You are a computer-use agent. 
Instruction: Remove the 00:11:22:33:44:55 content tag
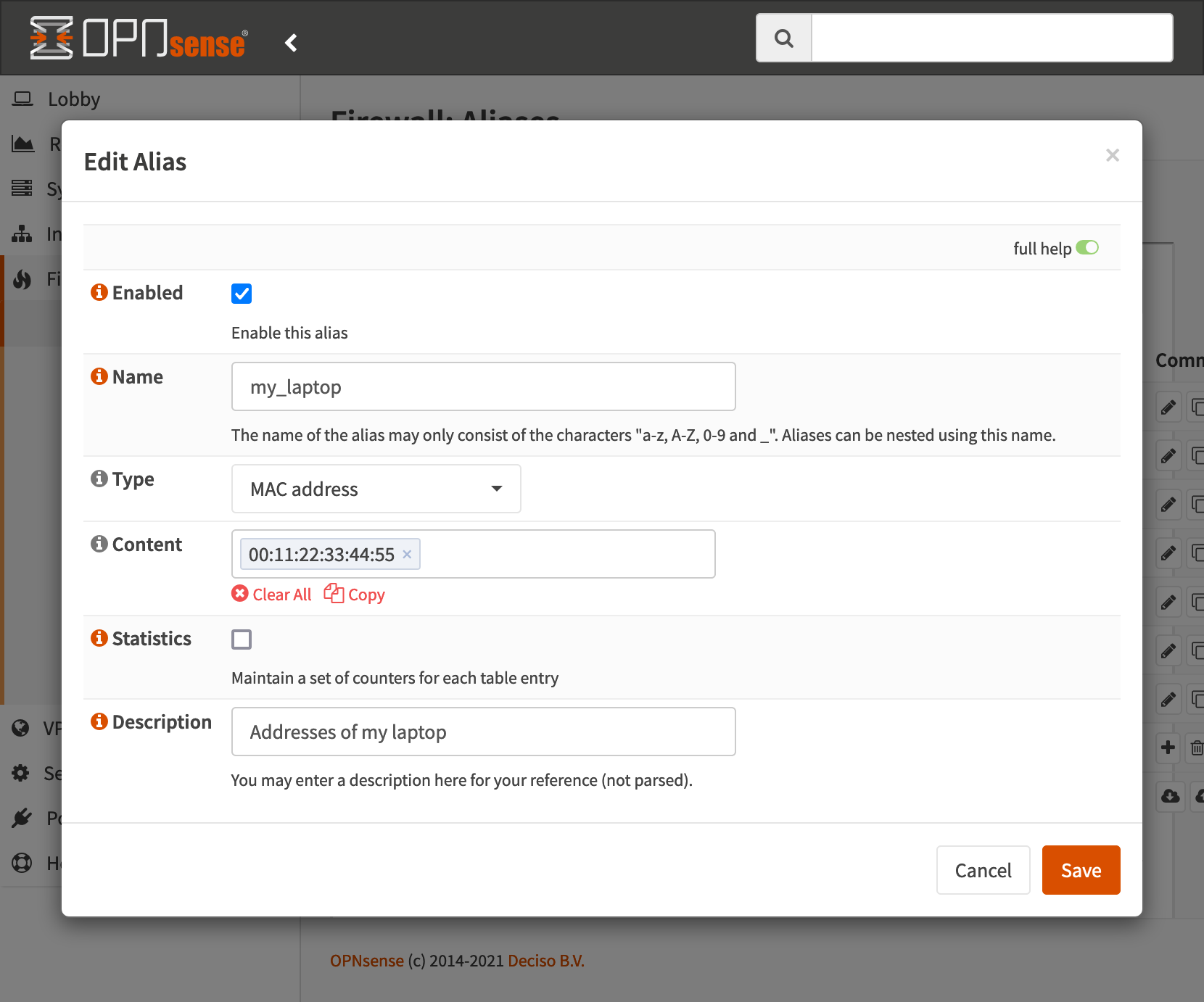point(407,554)
